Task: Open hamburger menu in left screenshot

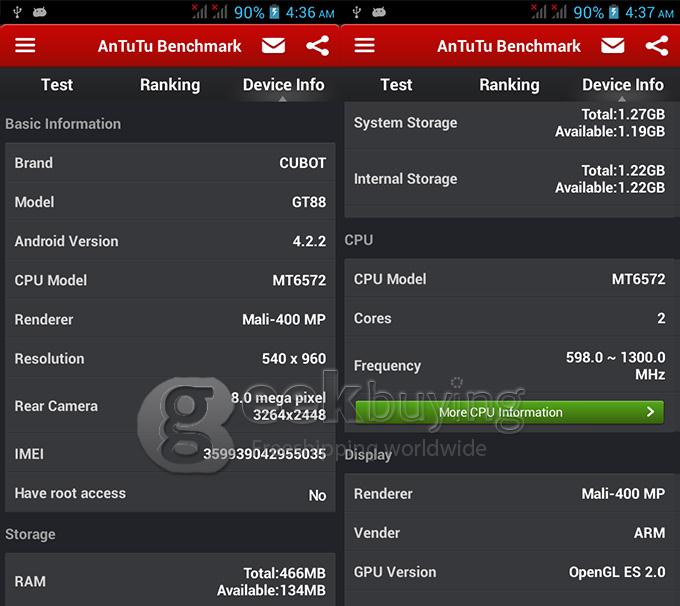Action: pyautogui.click(x=25, y=46)
